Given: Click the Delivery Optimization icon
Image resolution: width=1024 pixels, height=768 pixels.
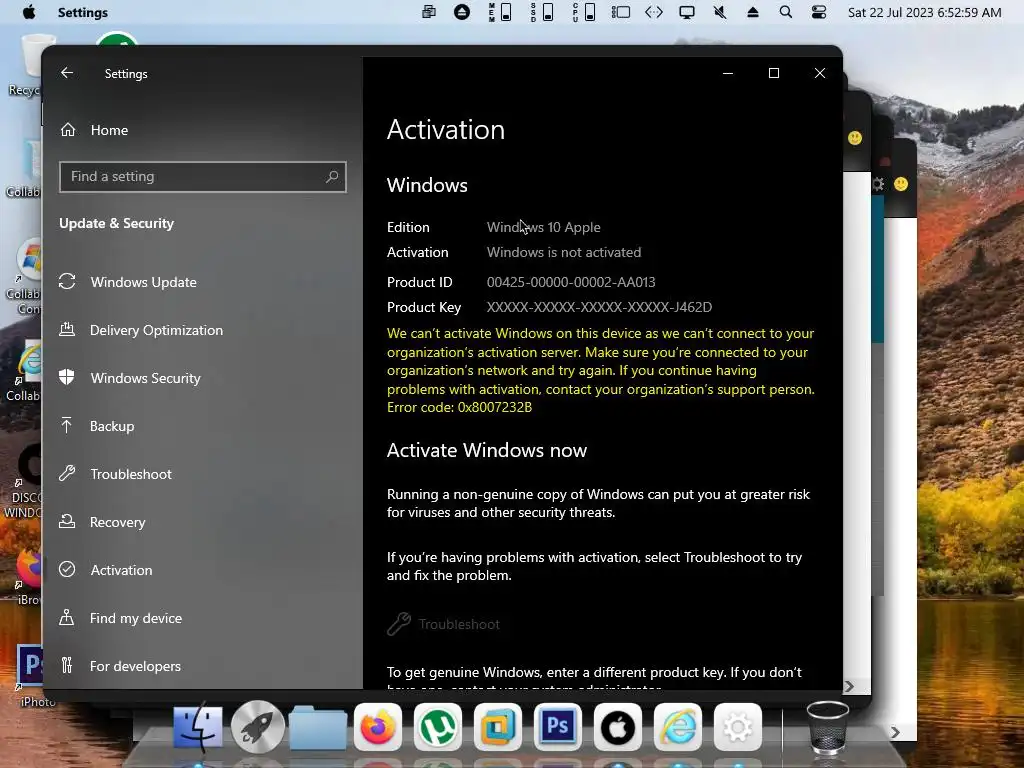Looking at the screenshot, I should (67, 329).
